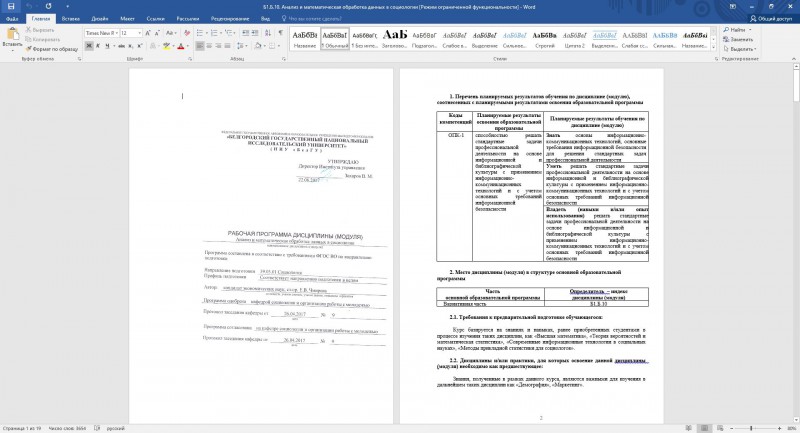Save the document with the floppy icon
Screen dimensions: 800x433
coord(11,7)
